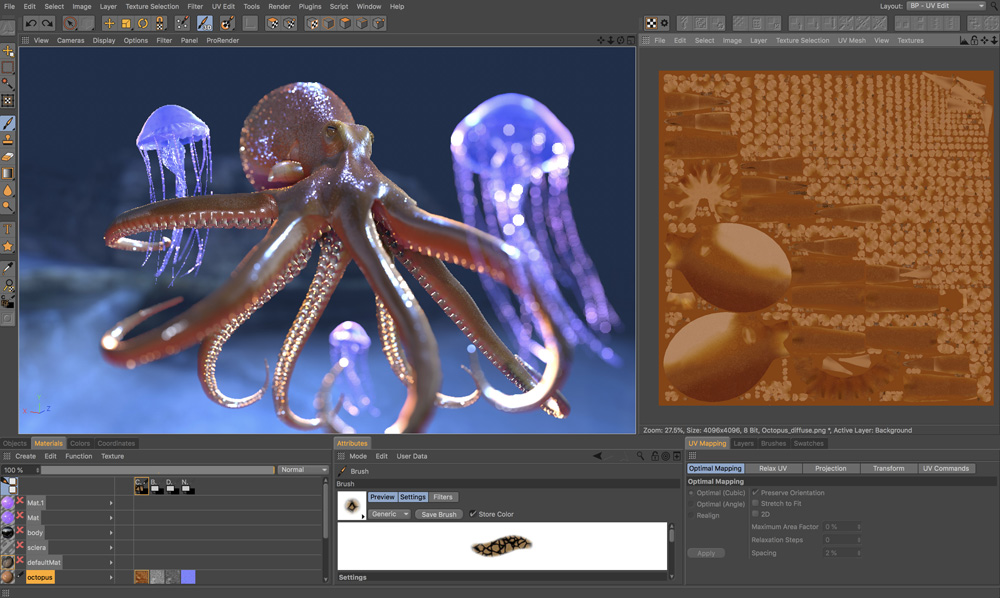Click the histogram icon in texture view header
The image size is (1000, 598).
(964, 40)
